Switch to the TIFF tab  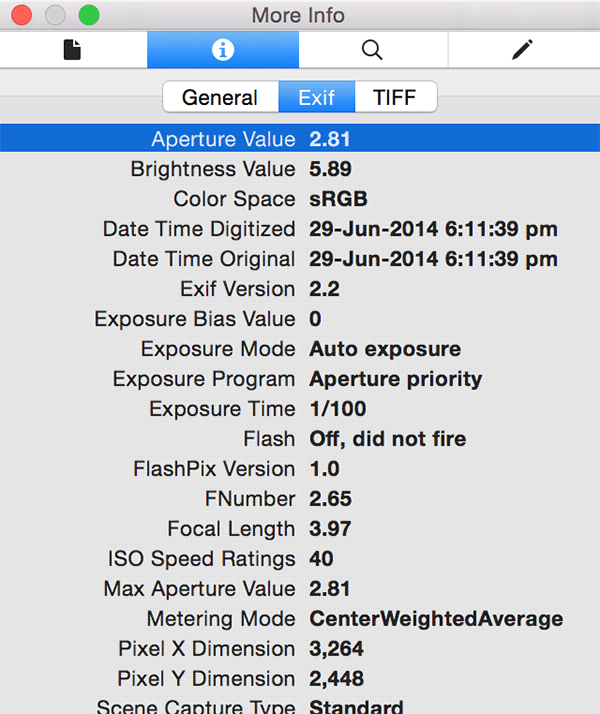(396, 98)
